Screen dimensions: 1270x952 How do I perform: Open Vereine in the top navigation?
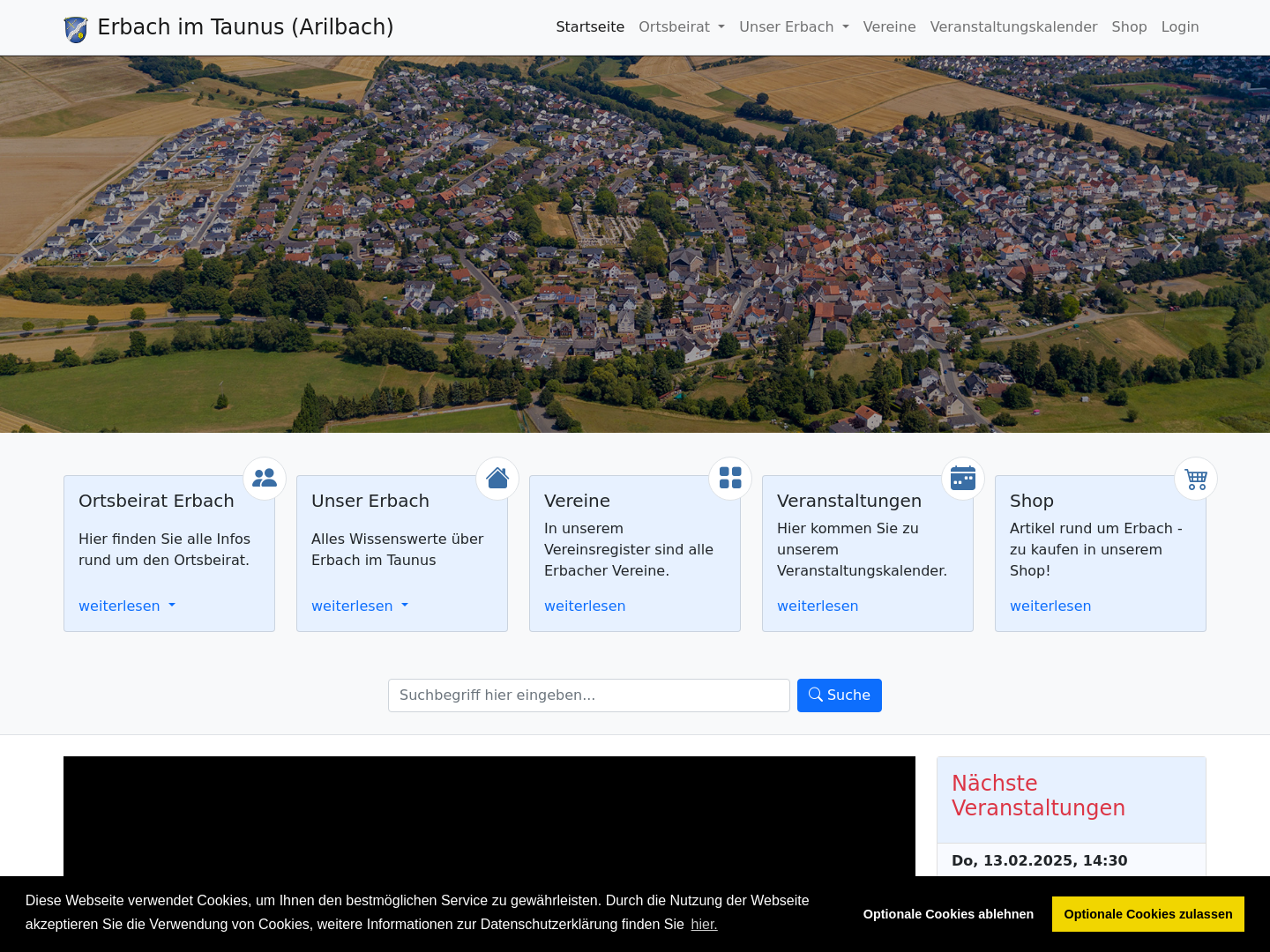(x=889, y=27)
